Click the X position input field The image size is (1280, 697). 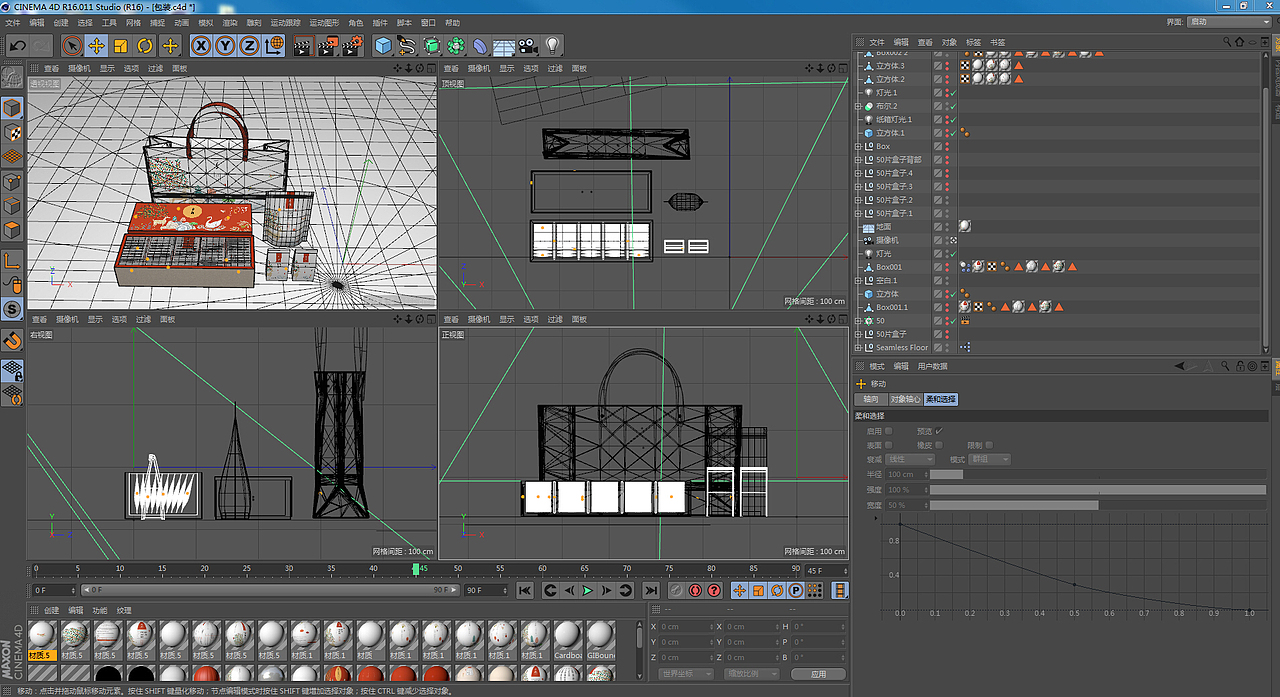click(685, 627)
